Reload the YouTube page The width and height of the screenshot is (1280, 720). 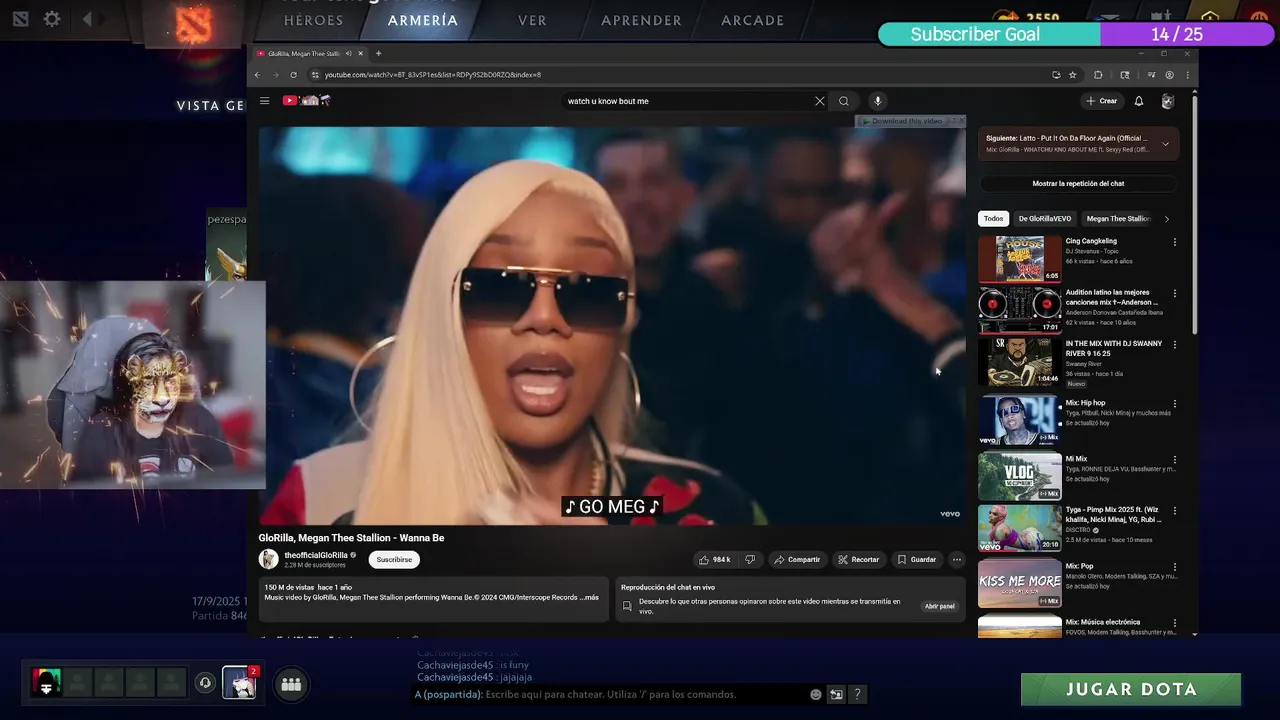tap(293, 75)
